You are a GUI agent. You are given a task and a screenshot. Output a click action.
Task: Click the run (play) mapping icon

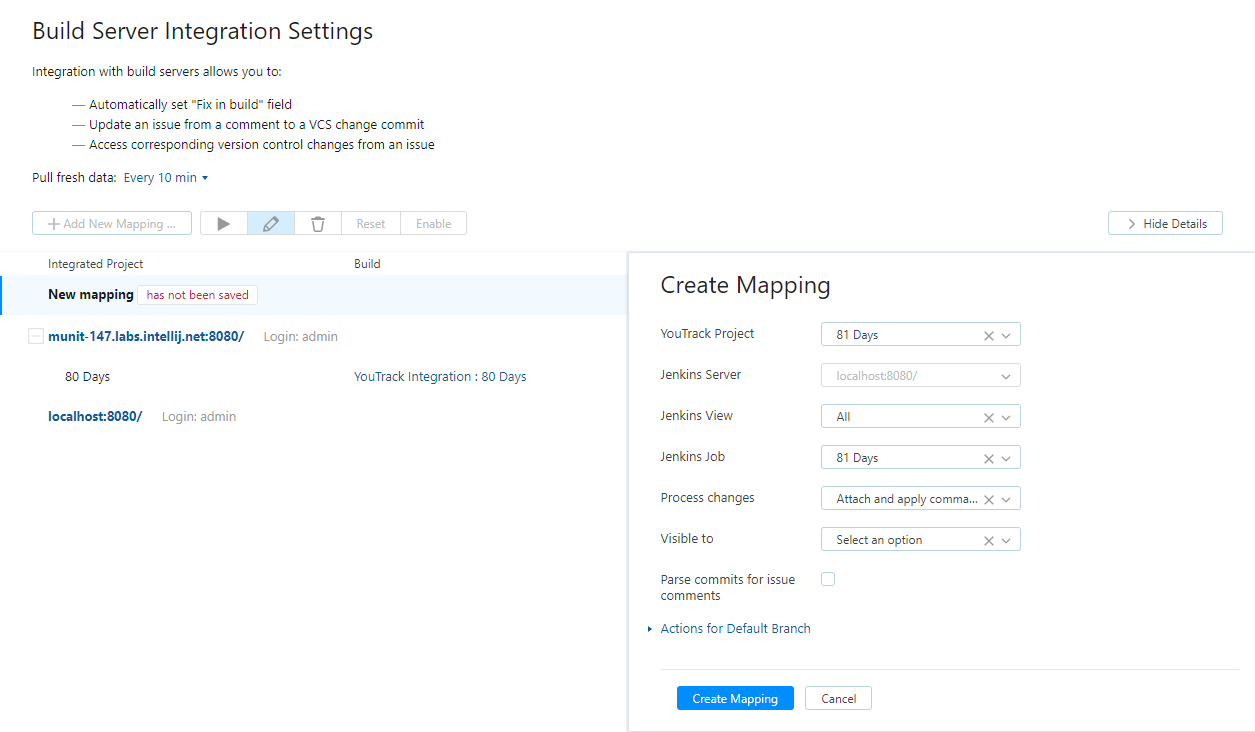[x=224, y=224]
